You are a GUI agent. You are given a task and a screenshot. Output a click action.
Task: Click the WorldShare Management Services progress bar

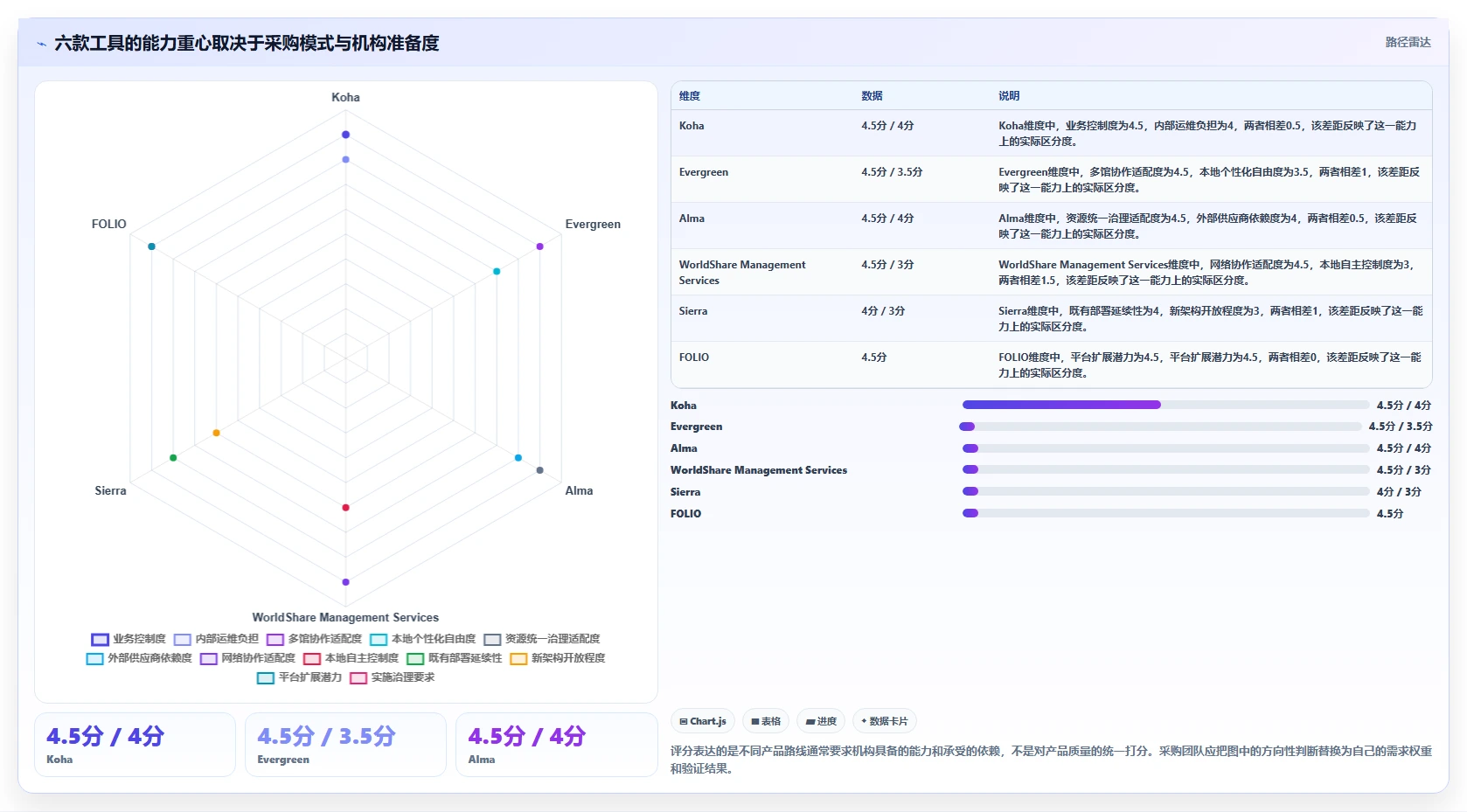[x=1165, y=469]
